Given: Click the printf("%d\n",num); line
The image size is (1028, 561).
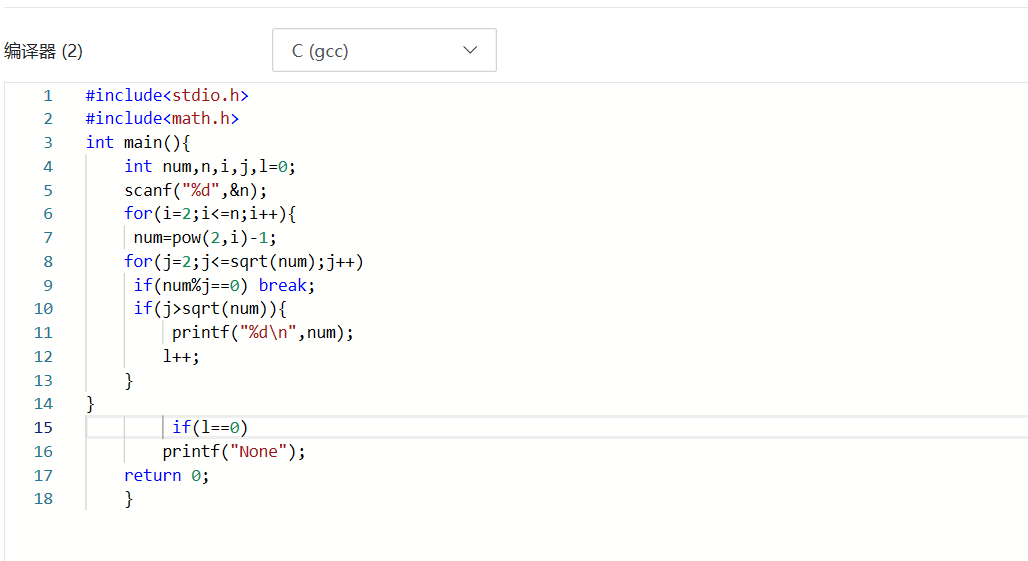Looking at the screenshot, I should point(263,333).
